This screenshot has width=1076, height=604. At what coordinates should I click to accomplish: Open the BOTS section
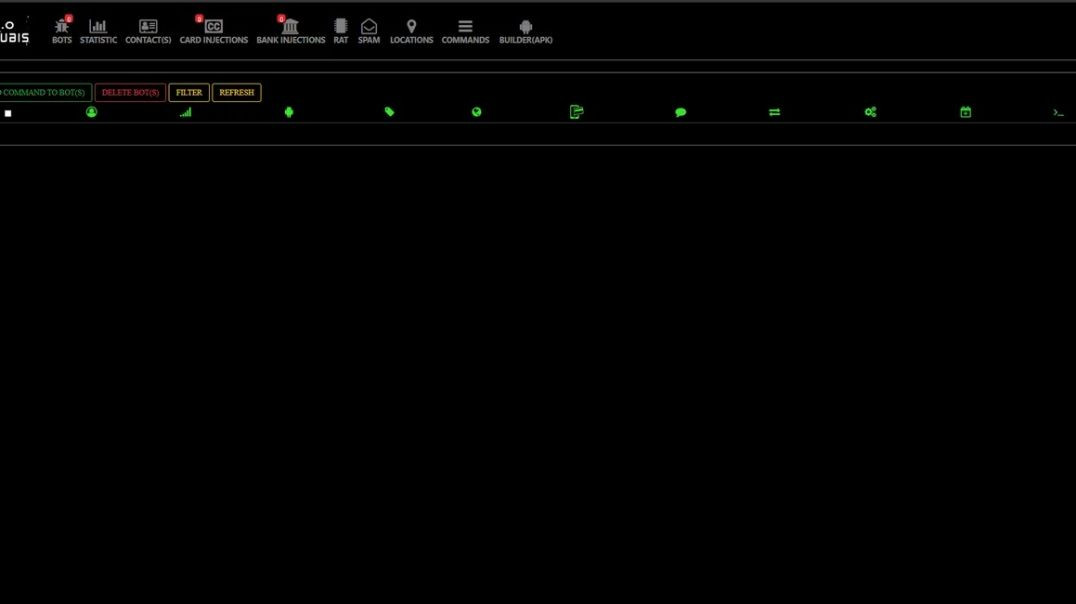(x=62, y=28)
